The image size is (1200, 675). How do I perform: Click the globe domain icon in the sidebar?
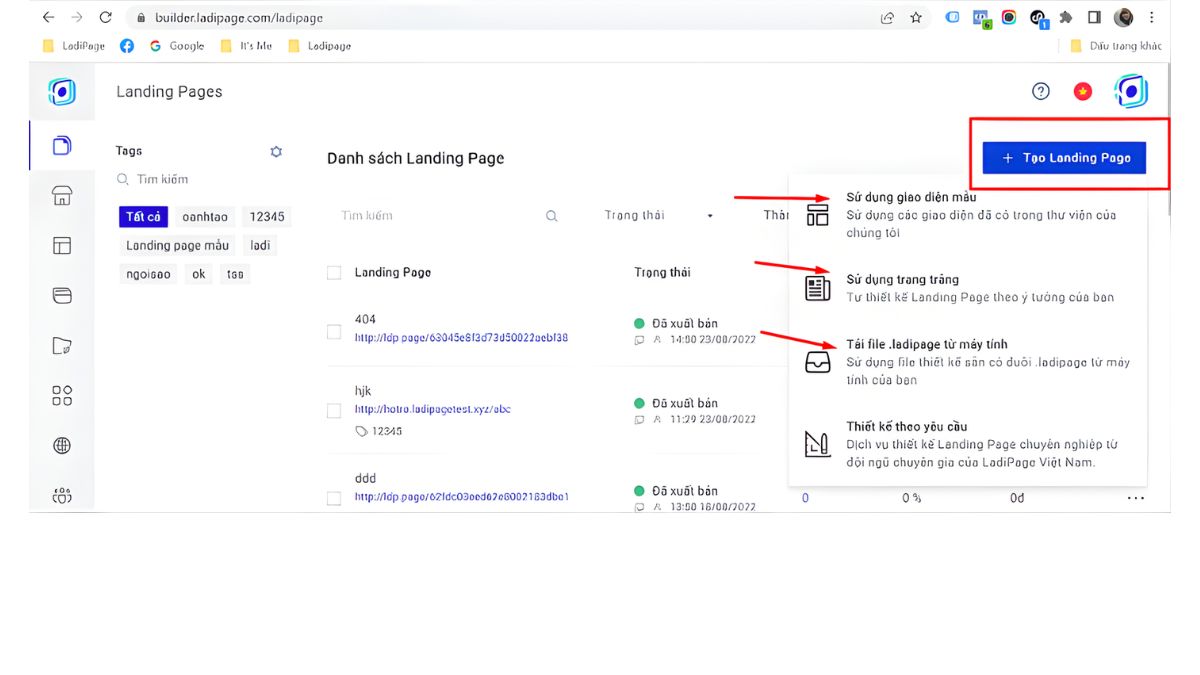point(62,446)
